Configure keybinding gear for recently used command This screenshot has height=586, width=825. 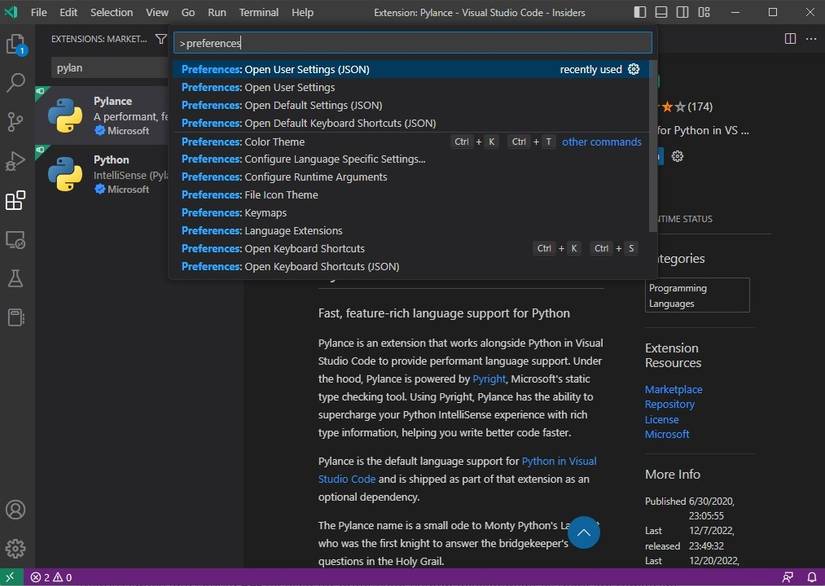[633, 69]
